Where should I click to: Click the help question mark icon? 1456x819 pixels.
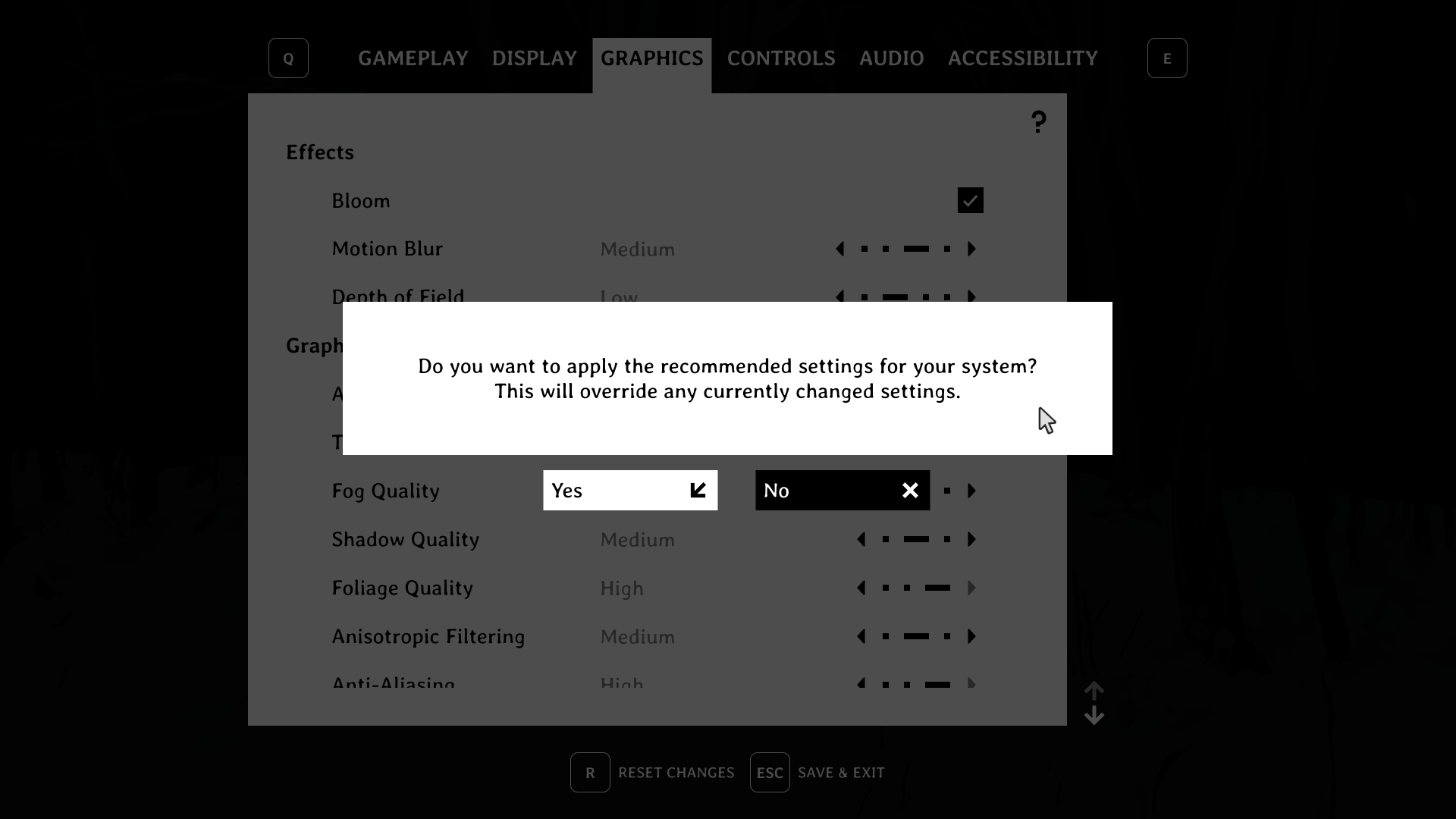click(1038, 121)
